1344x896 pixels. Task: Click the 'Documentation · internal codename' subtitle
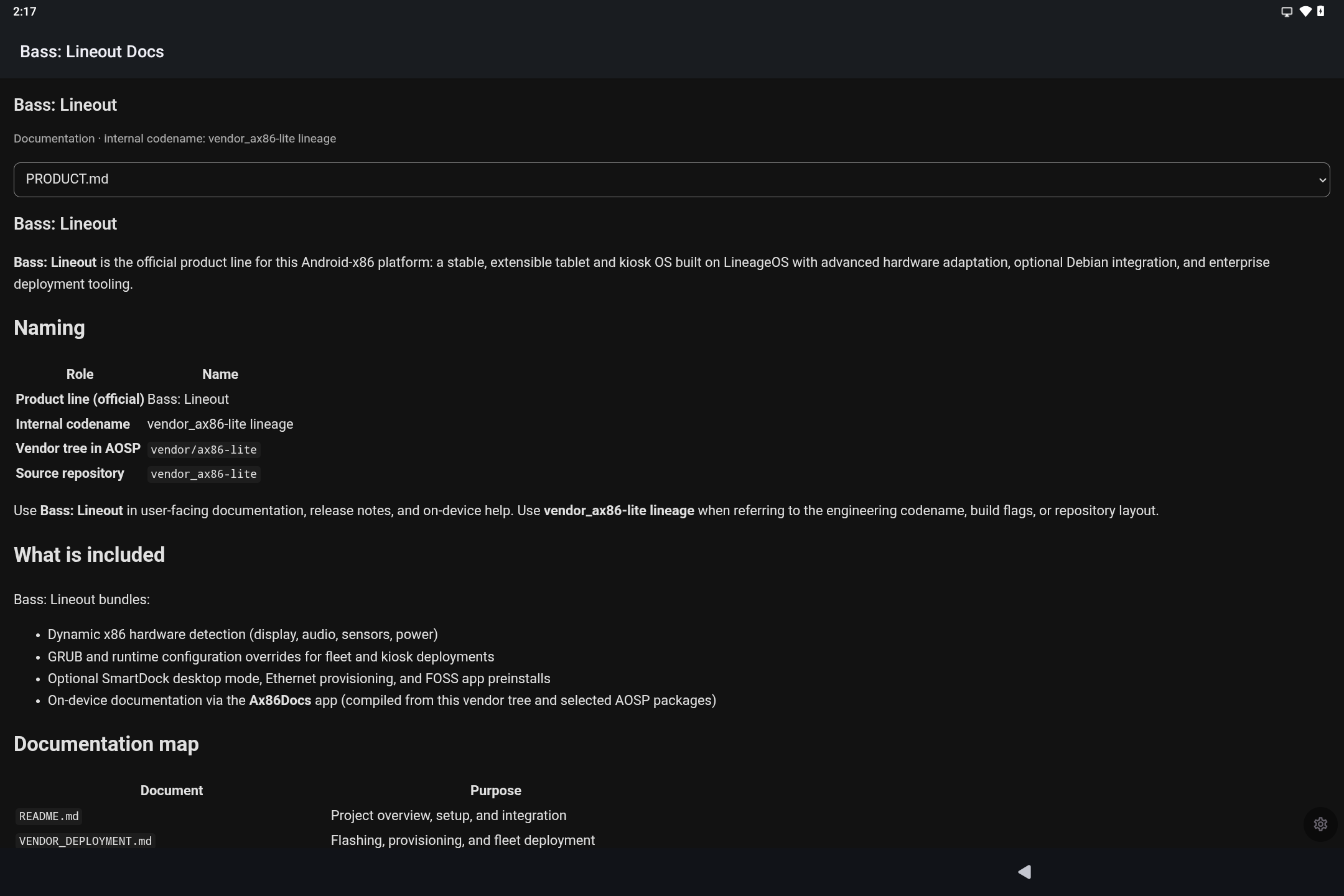point(175,139)
